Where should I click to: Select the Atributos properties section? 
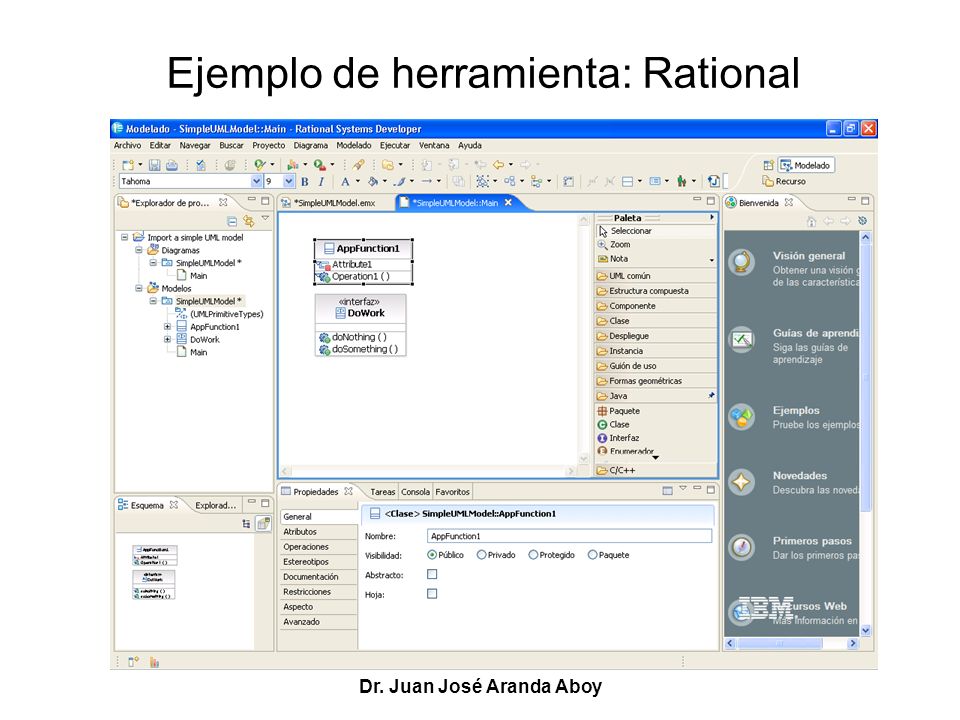pyautogui.click(x=318, y=532)
